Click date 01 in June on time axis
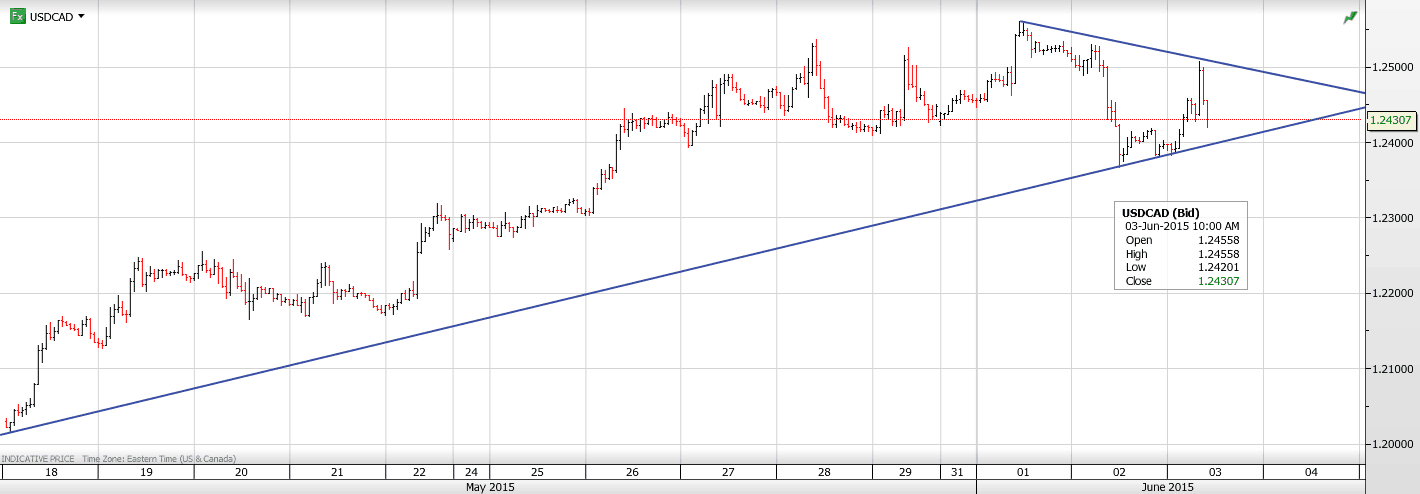Screen dimensions: 1420x494 (x=1023, y=472)
